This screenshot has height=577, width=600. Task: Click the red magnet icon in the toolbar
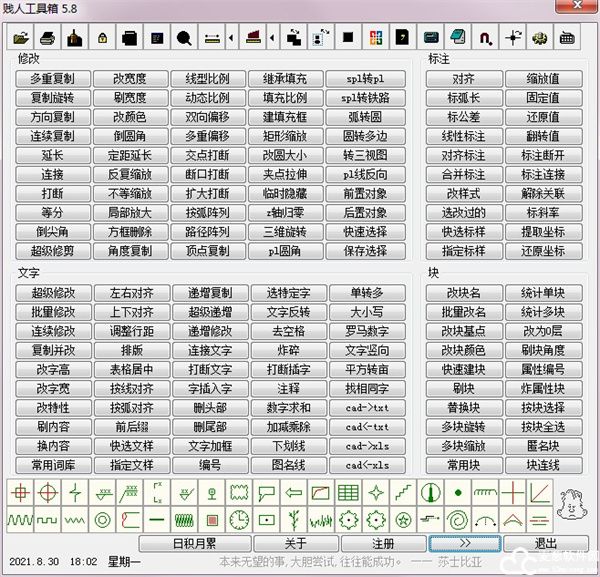point(486,38)
